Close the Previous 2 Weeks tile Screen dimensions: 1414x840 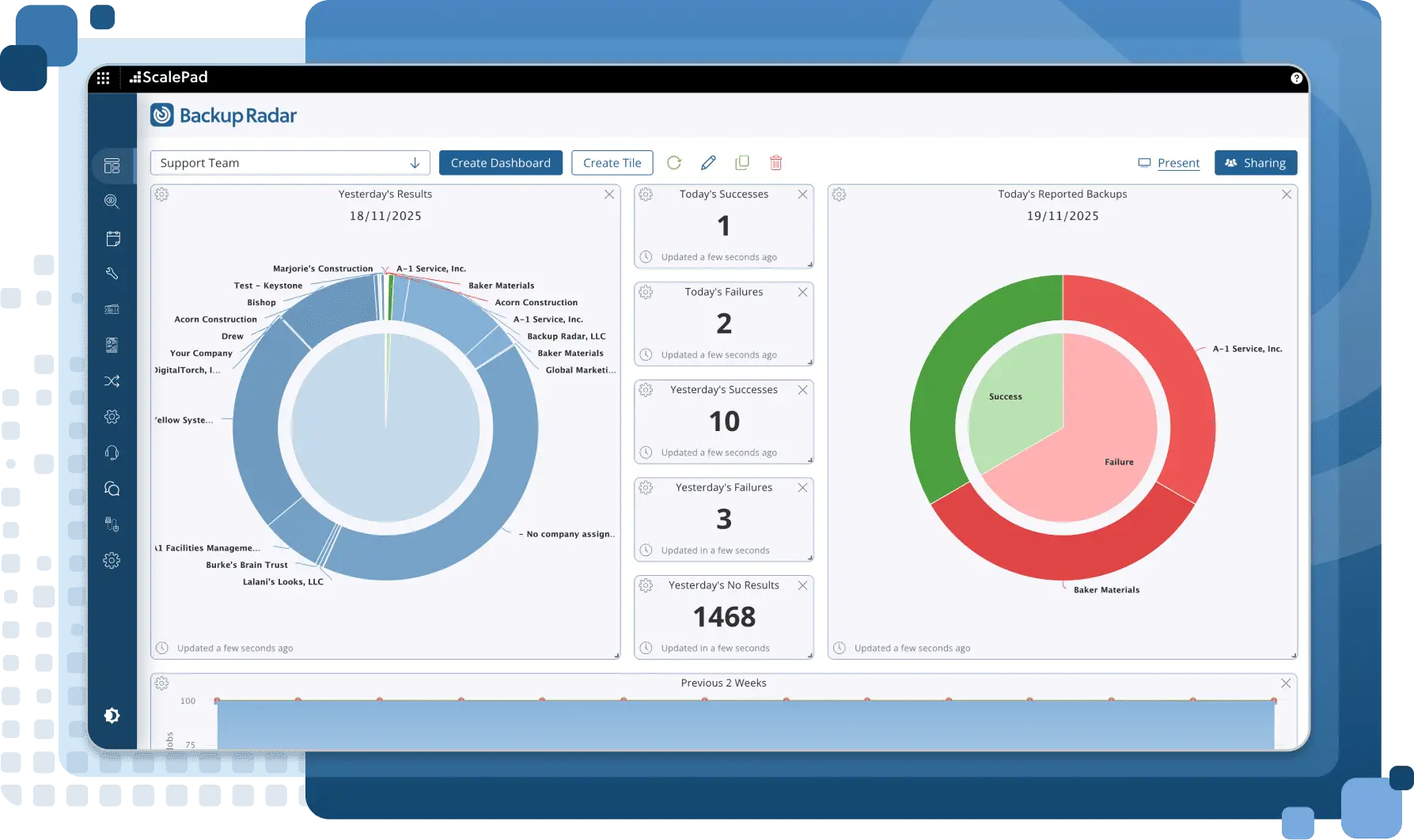point(1286,683)
